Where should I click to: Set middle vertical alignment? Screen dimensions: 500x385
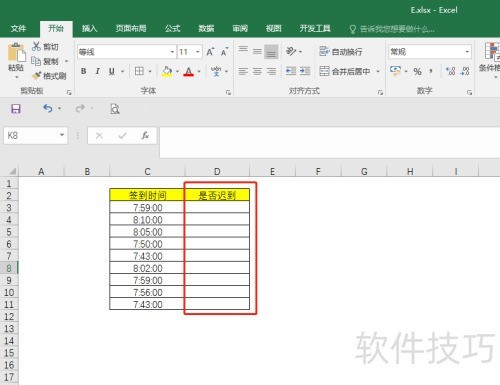257,51
